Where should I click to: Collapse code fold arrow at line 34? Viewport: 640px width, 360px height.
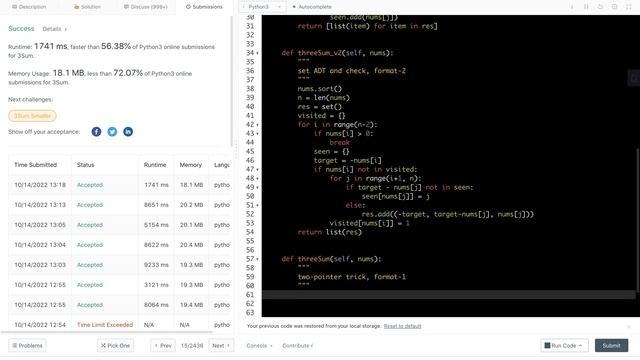(257, 53)
